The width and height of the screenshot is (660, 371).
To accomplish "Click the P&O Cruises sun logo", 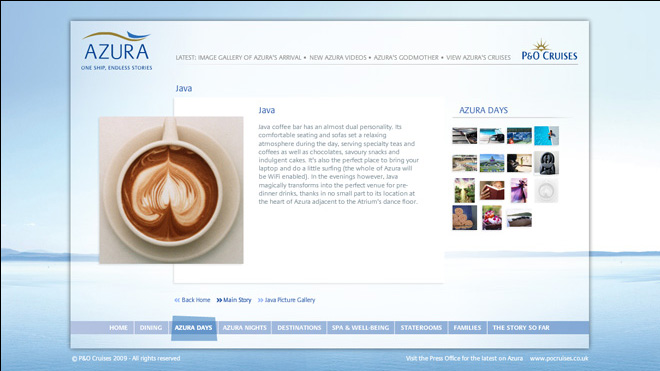I will 549,50.
